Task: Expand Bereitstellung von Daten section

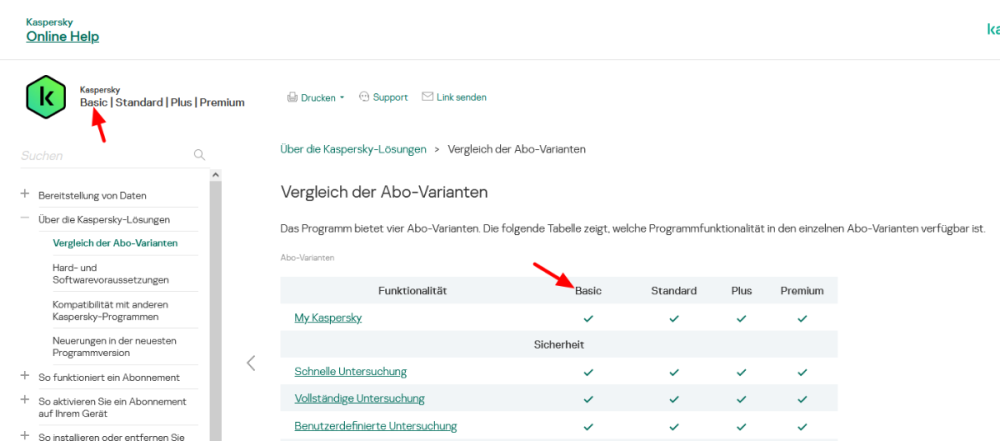Action: 25,193
